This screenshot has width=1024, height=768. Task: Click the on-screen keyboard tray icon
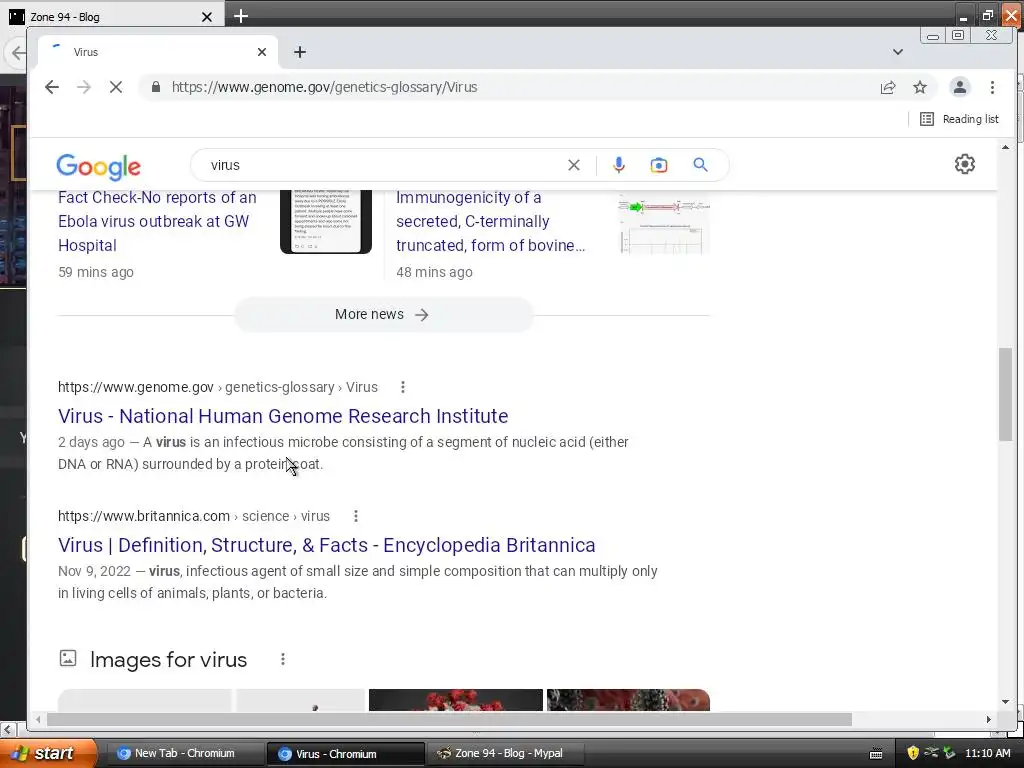click(x=876, y=754)
